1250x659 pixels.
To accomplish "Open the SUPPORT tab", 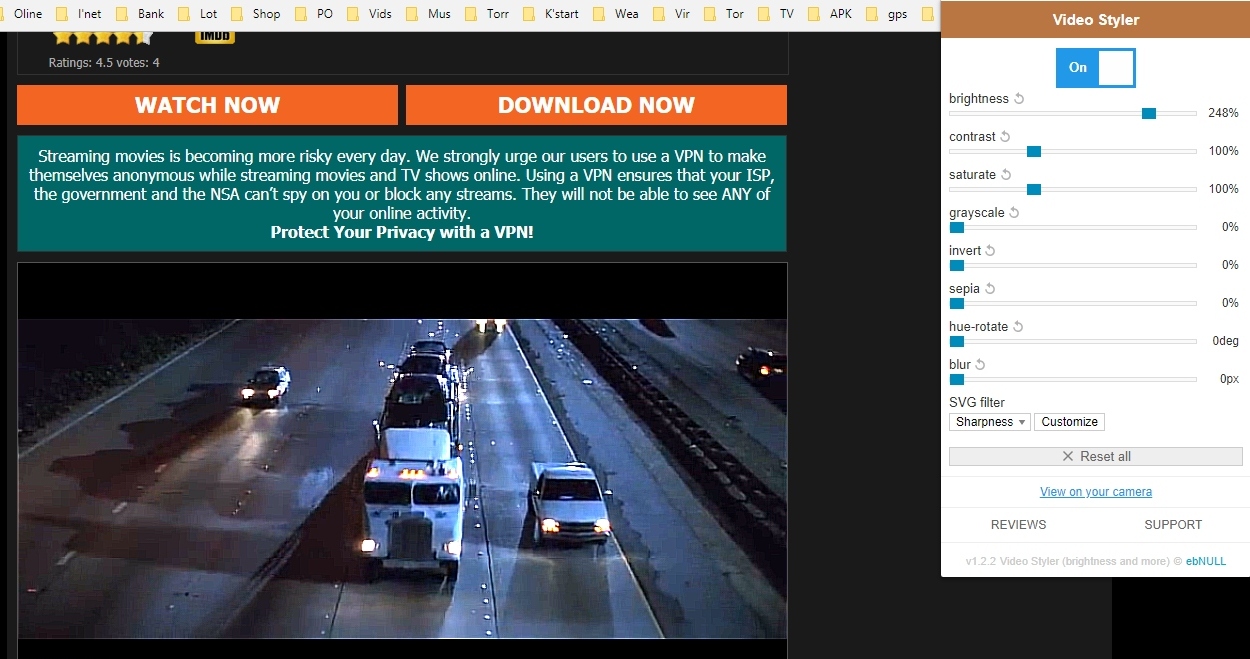I will point(1173,525).
